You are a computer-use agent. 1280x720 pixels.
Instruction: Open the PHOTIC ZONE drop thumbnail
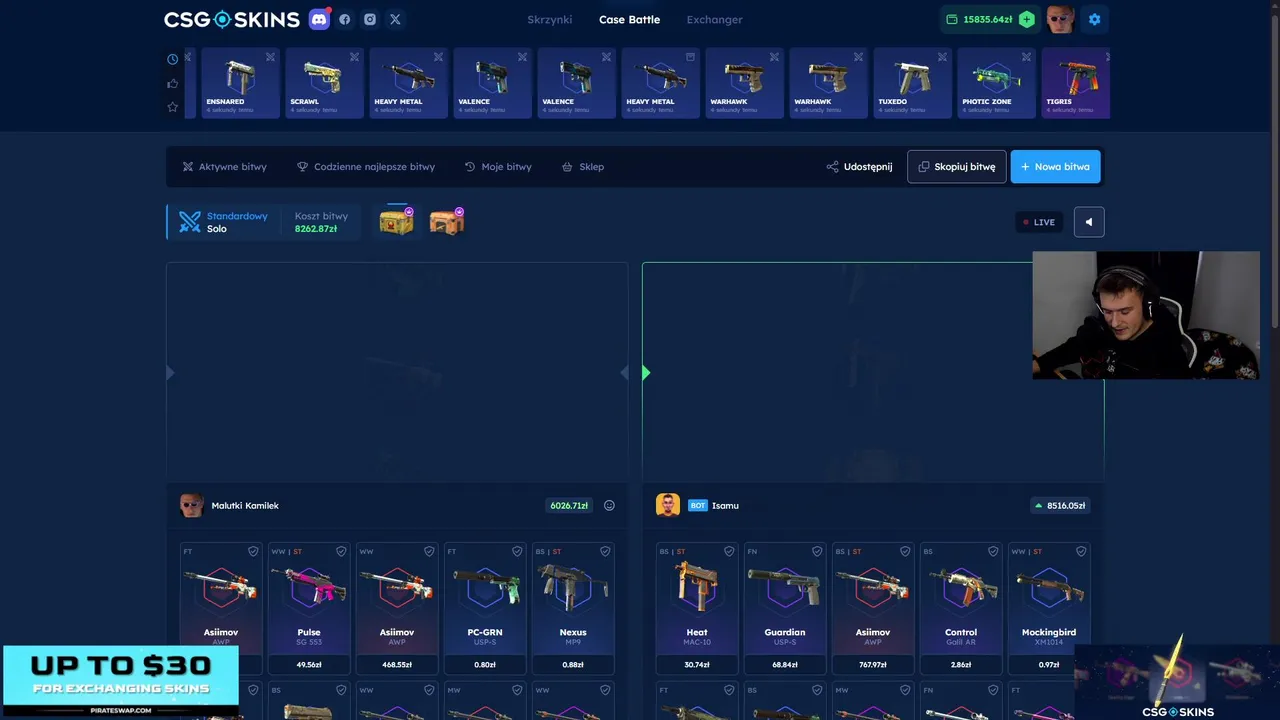(x=996, y=83)
